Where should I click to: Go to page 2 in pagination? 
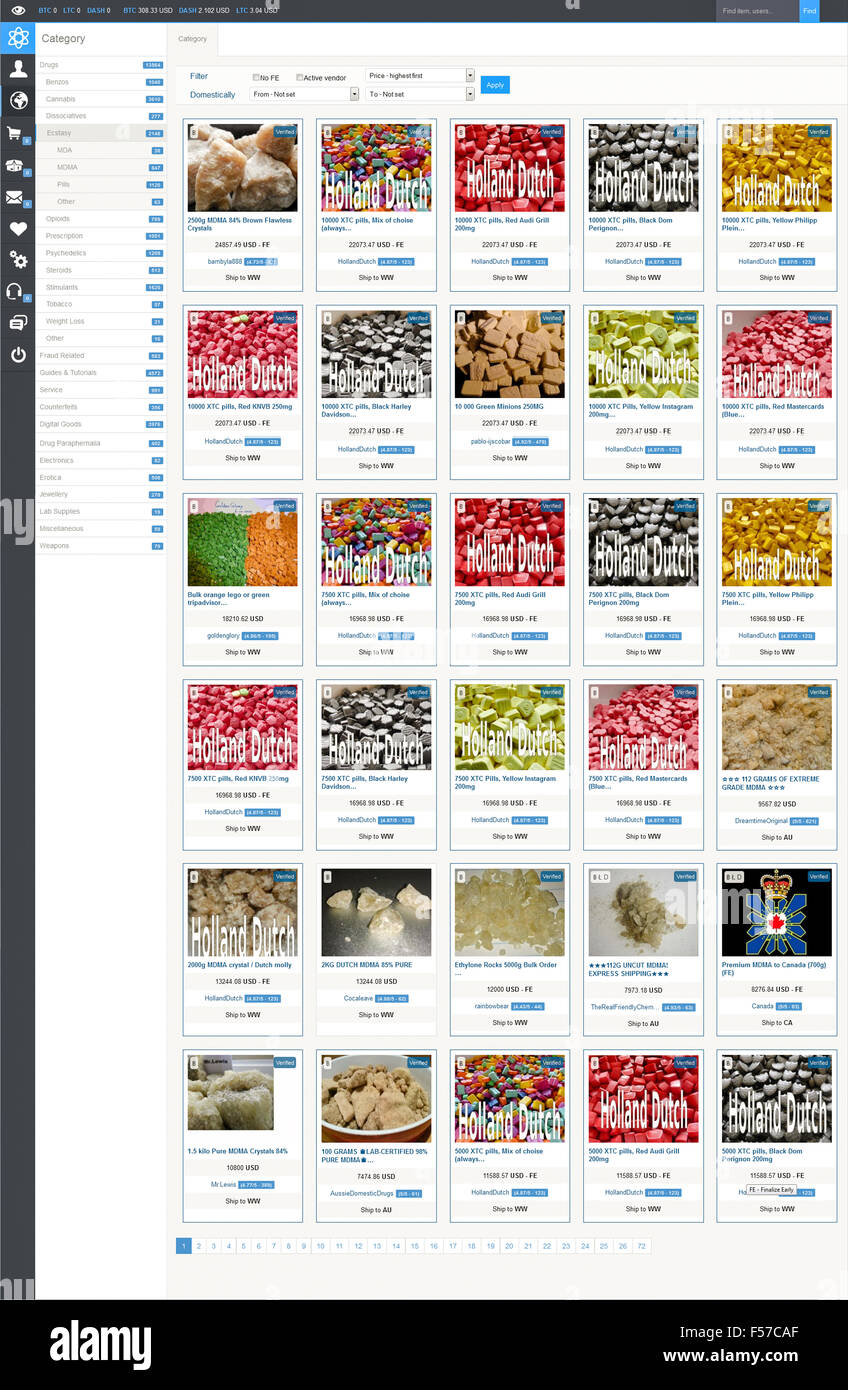[x=199, y=1246]
